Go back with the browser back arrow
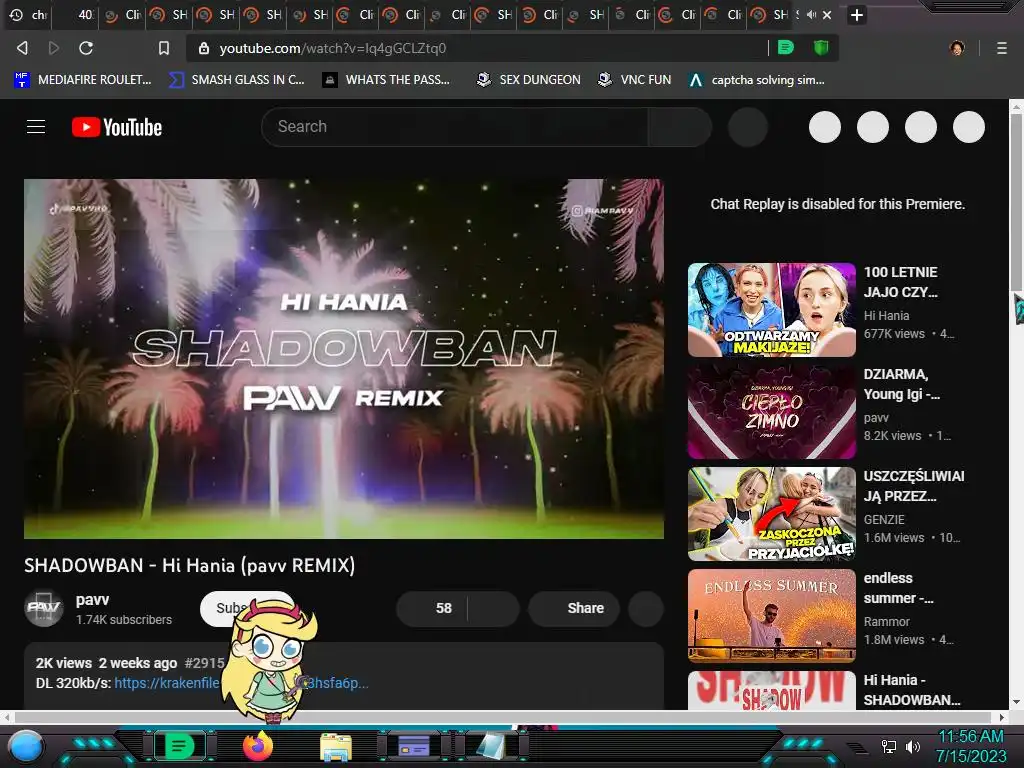This screenshot has height=768, width=1024. 22,48
